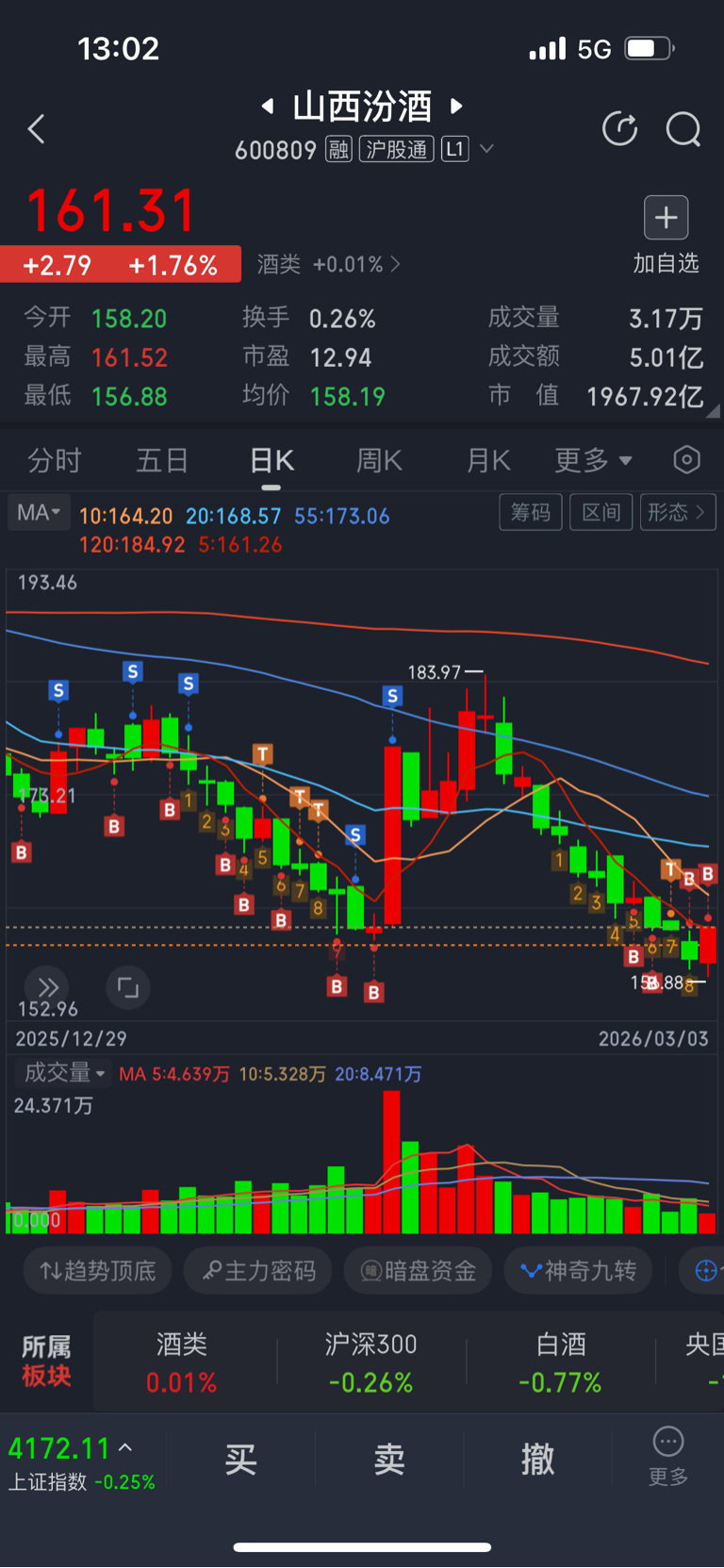Expand 上证指数 index bar 4172.11
724x1568 pixels.
point(82,1462)
